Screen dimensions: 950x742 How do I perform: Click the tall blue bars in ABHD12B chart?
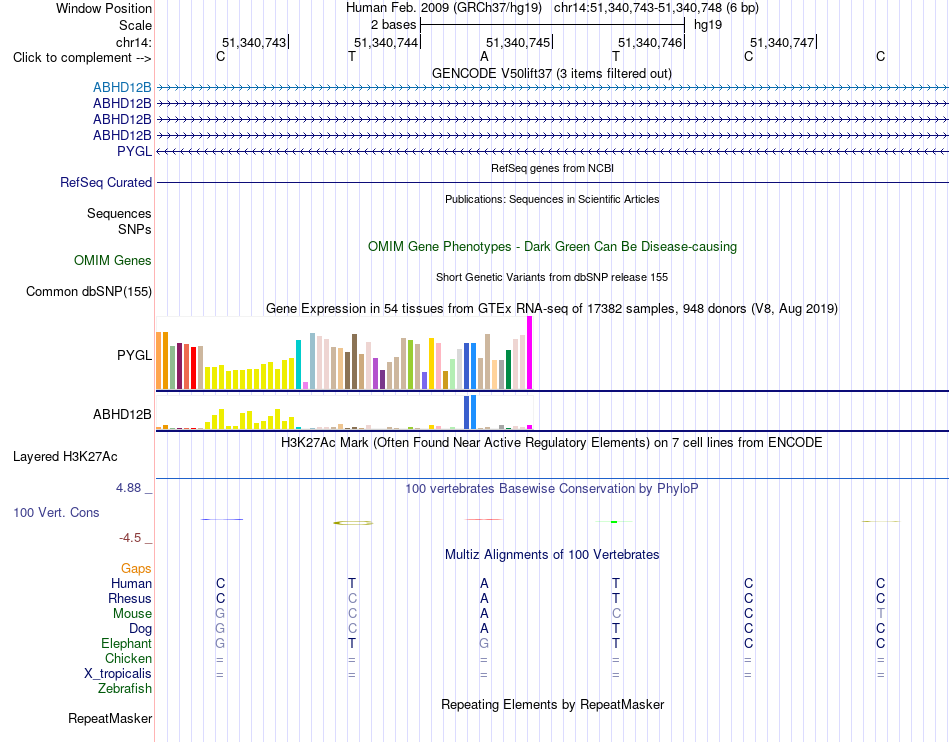[x=470, y=412]
